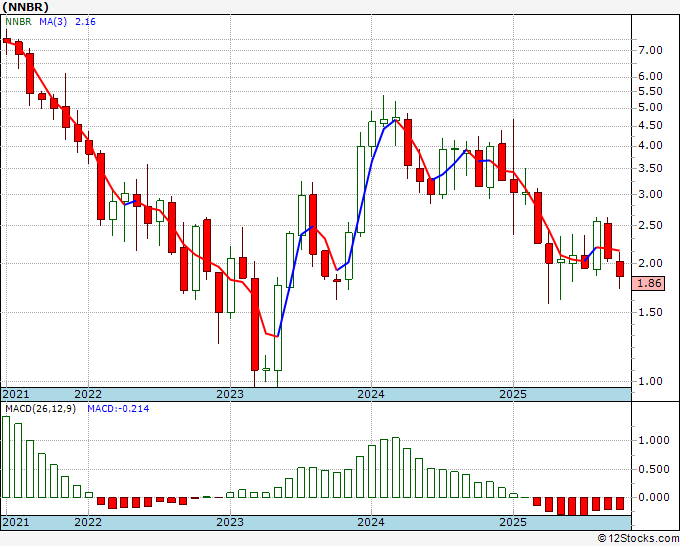680x546 pixels.
Task: Click the 0.500 MACD axis label
Action: coord(654,470)
